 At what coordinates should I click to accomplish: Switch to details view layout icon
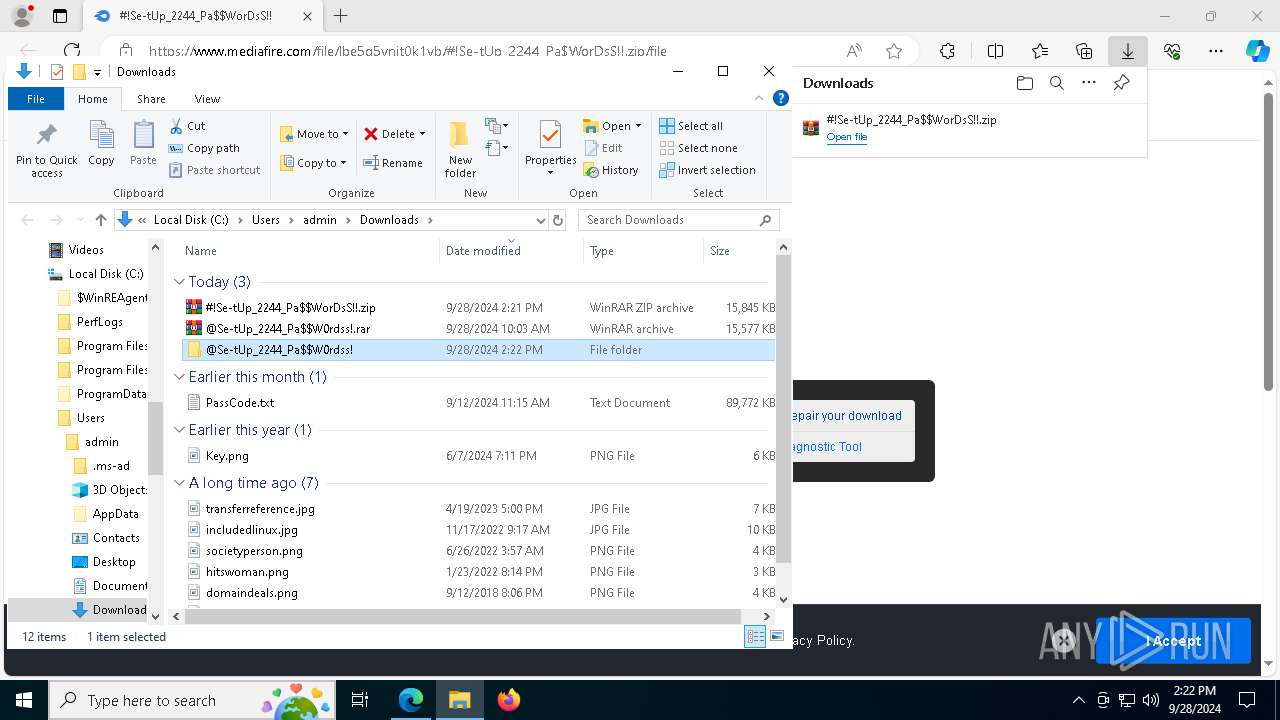755,637
